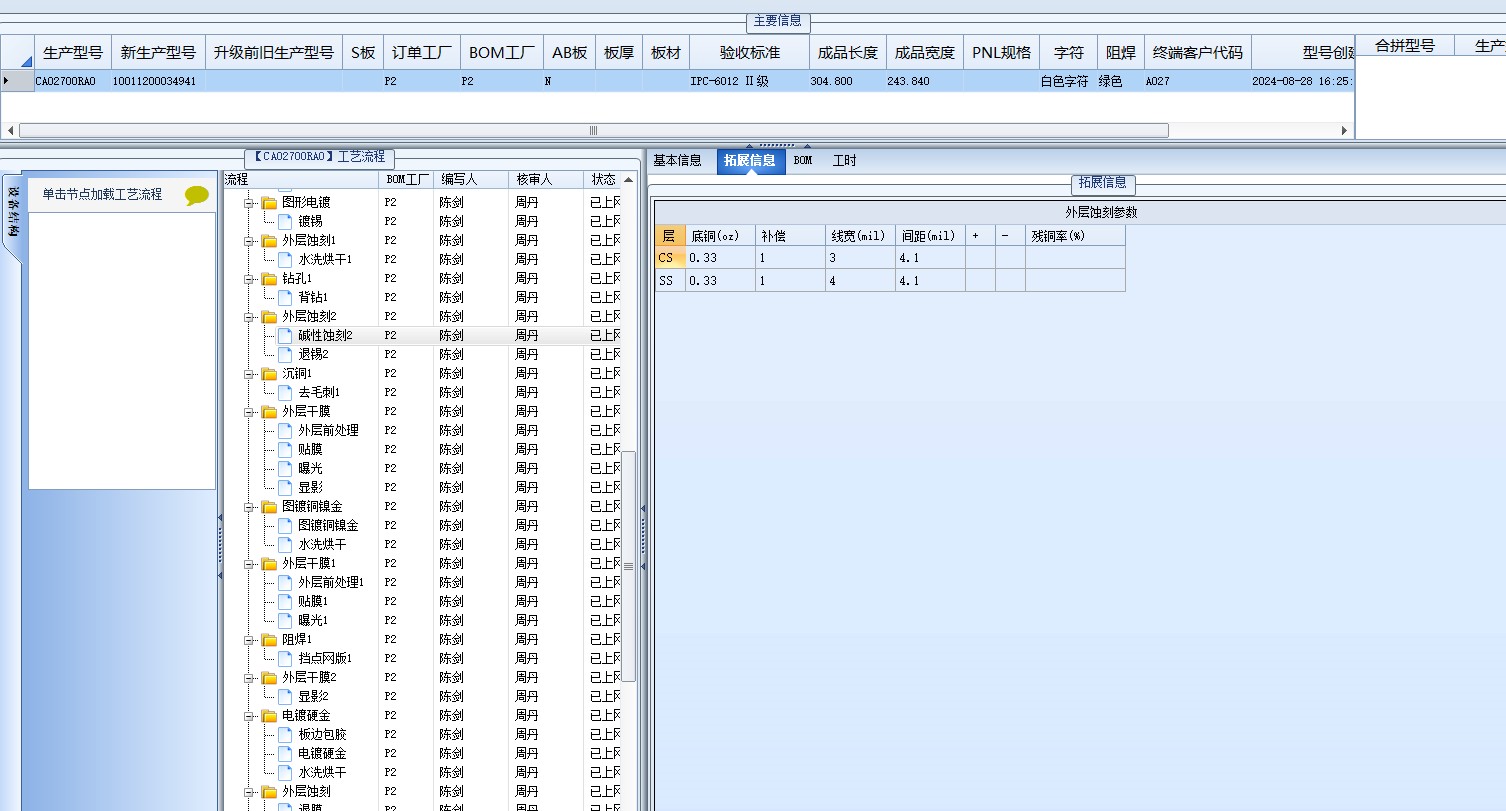Select the 拓展信息 tab
The height and width of the screenshot is (811, 1506).
coord(750,161)
